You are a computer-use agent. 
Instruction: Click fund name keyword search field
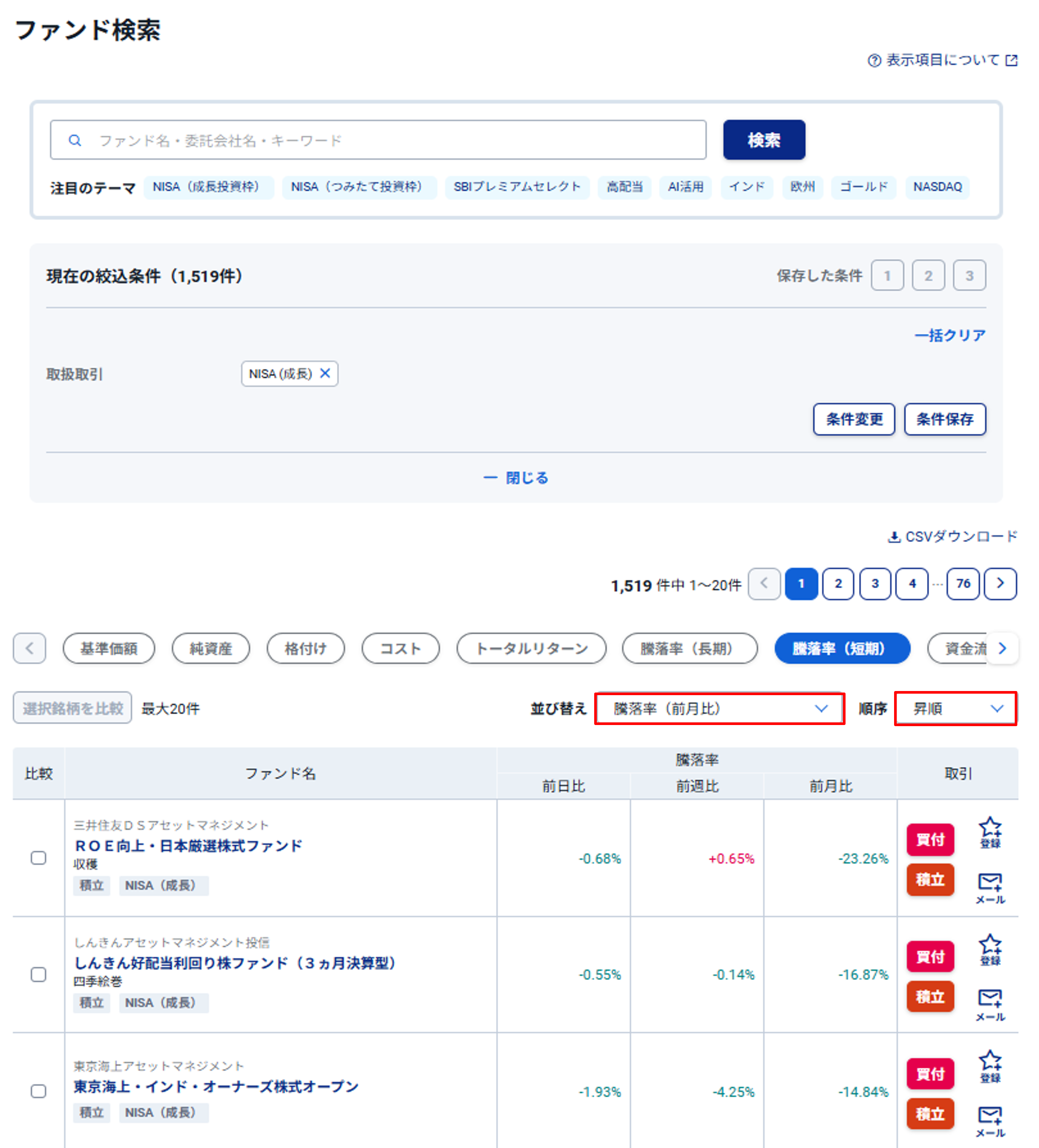pos(378,140)
